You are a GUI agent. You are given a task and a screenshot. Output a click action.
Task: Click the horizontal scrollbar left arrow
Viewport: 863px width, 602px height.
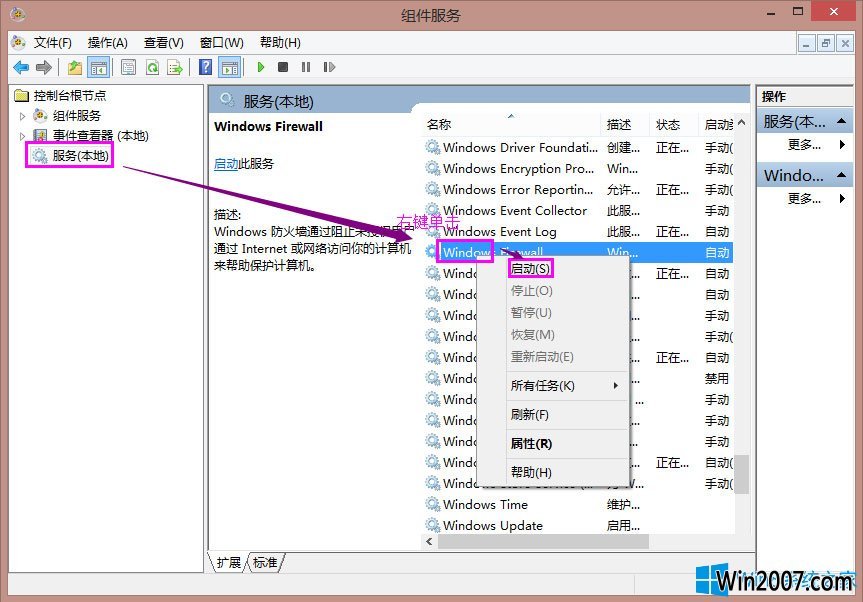(429, 541)
